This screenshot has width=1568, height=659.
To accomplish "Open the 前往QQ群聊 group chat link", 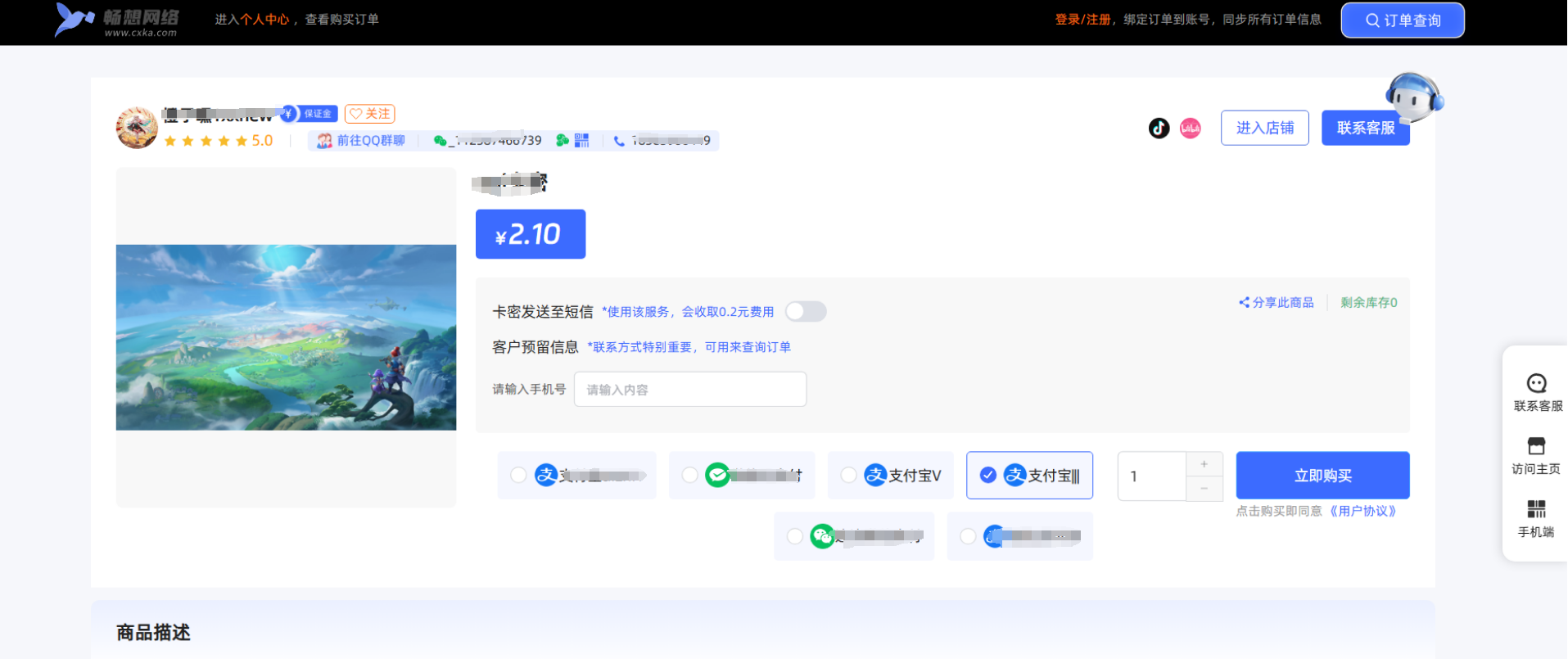I will (361, 141).
